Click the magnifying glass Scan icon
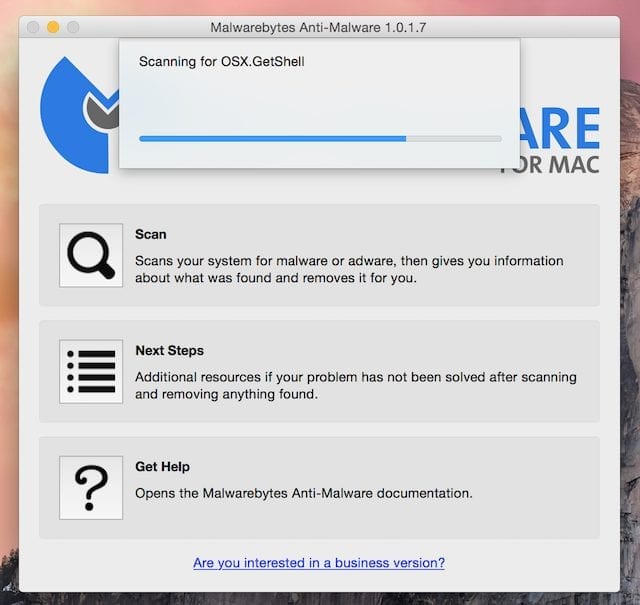Viewport: 640px width, 605px height. point(91,256)
